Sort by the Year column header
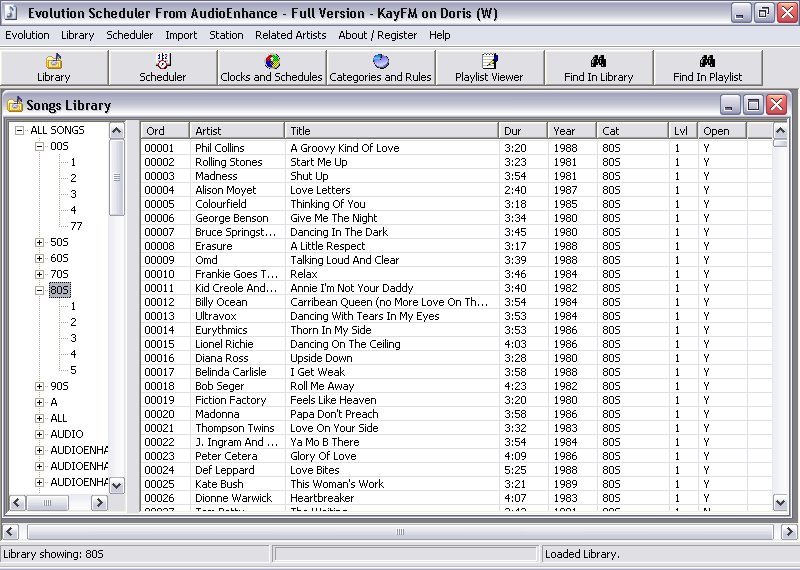Viewport: 800px width, 570px height. [571, 131]
